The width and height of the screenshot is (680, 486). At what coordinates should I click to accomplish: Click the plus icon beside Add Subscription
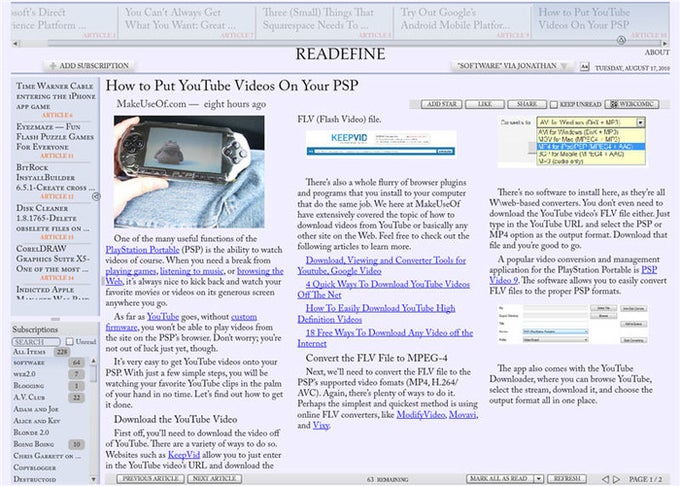click(x=53, y=66)
